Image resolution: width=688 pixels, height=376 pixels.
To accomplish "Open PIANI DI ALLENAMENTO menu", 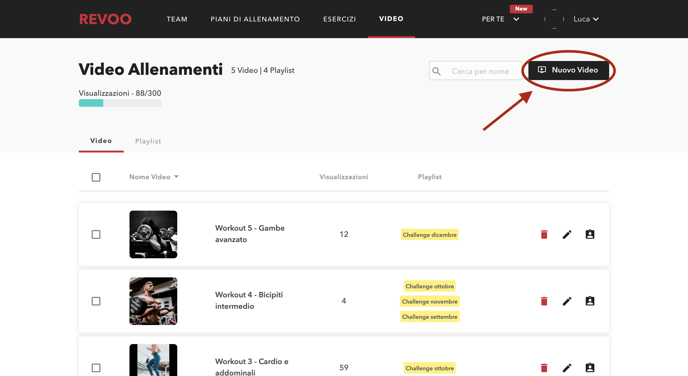I will pos(255,19).
